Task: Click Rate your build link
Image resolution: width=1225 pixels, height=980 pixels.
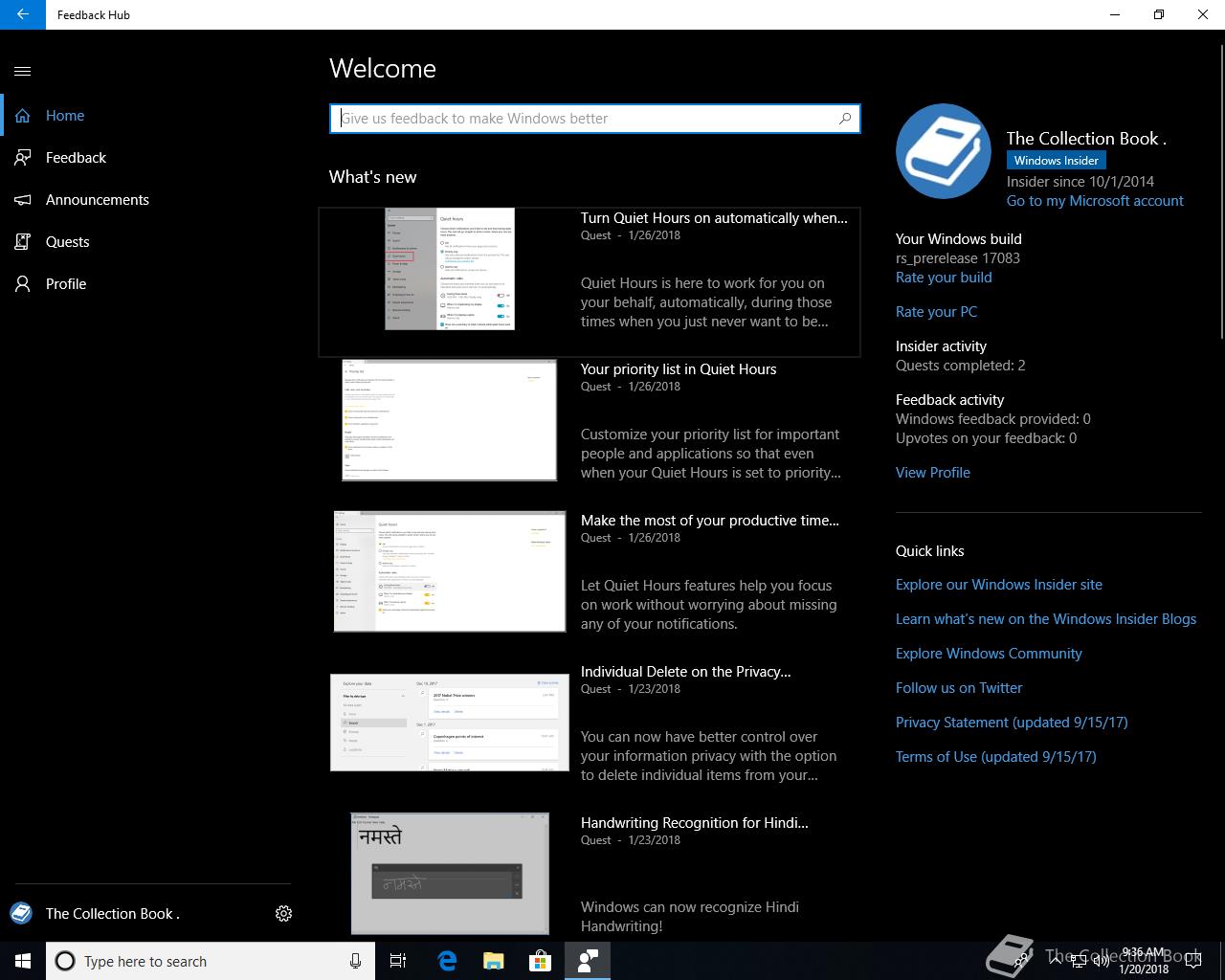Action: [x=944, y=278]
